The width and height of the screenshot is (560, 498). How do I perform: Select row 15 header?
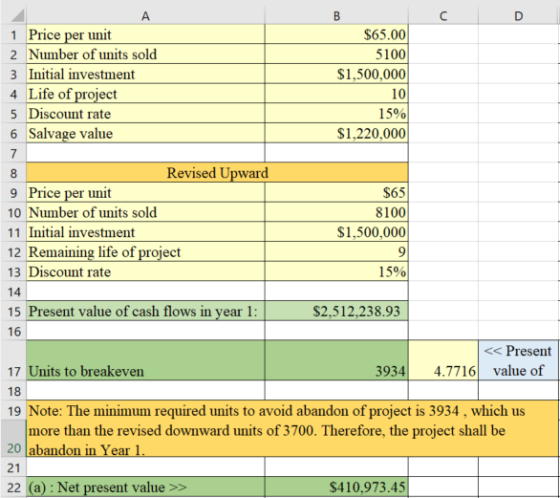point(14,311)
